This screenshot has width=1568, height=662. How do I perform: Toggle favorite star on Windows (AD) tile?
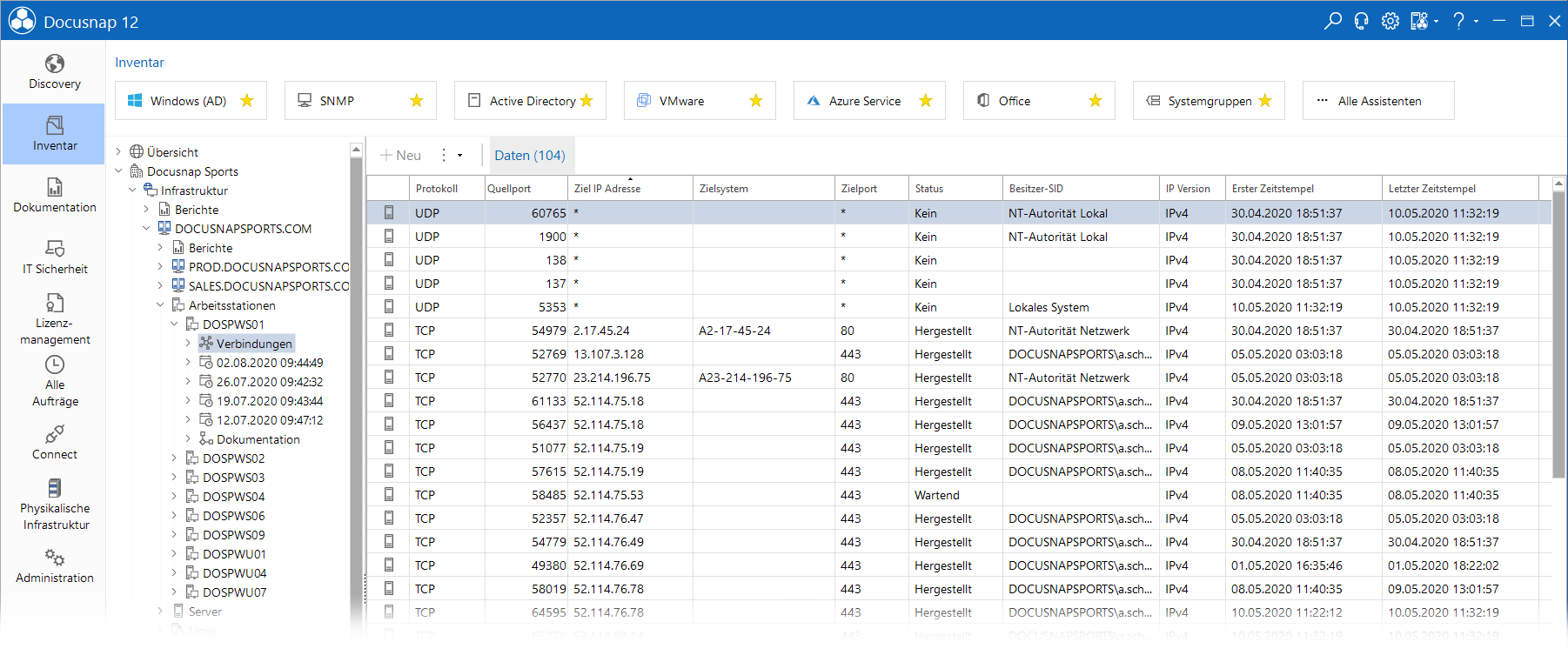coord(247,101)
